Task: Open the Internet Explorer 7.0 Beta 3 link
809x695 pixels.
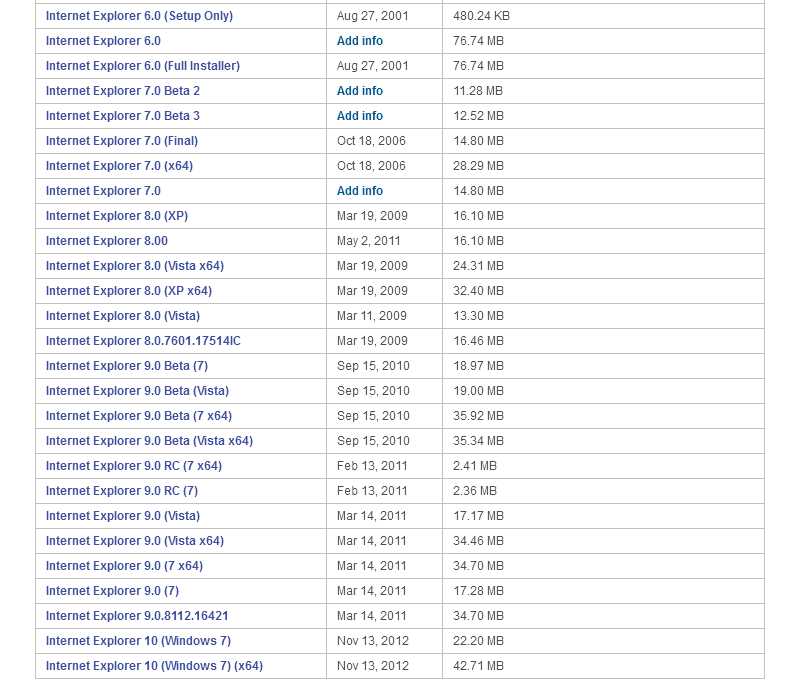Action: pyautogui.click(x=123, y=116)
